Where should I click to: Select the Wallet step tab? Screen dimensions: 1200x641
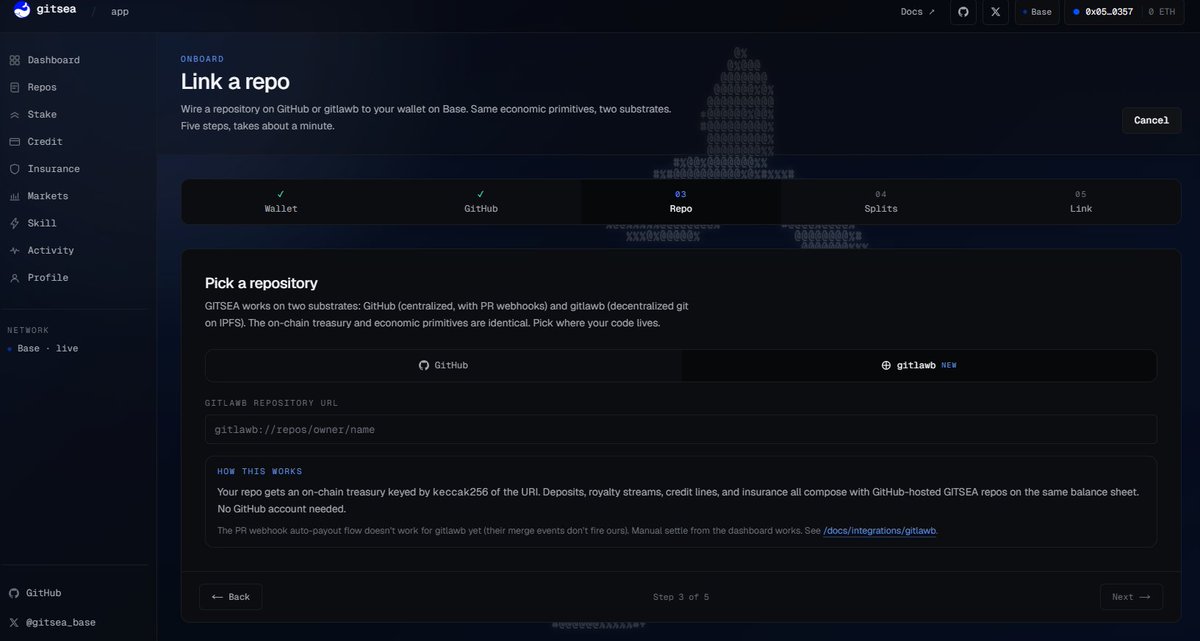[281, 202]
